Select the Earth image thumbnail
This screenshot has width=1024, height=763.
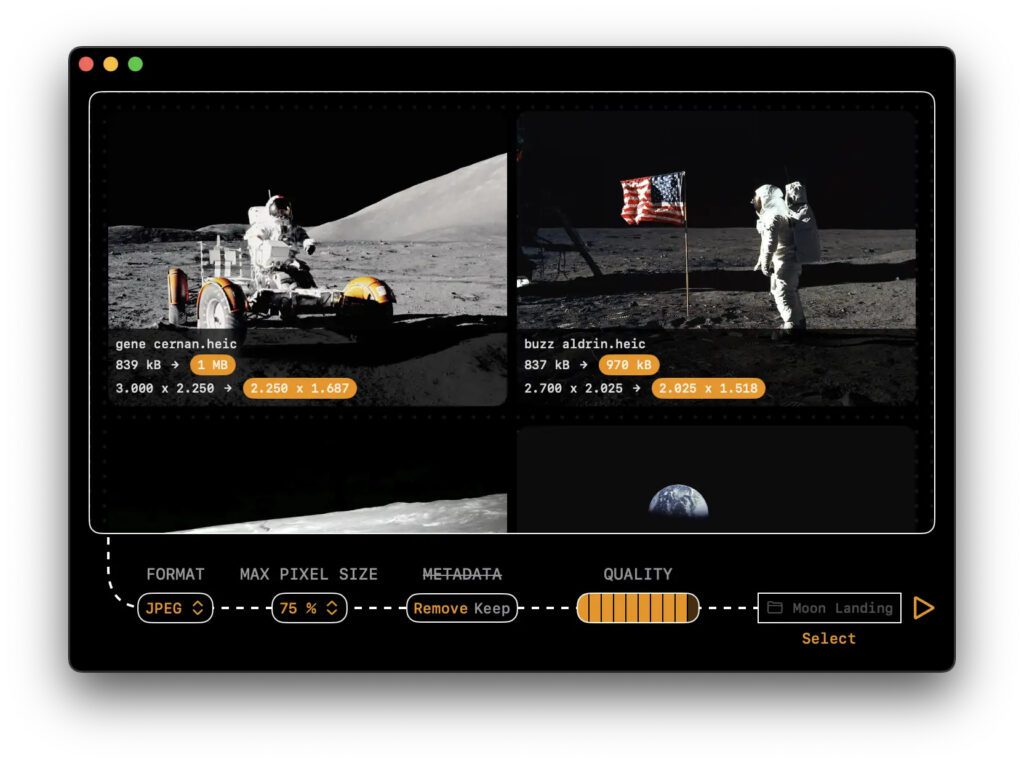(x=716, y=480)
